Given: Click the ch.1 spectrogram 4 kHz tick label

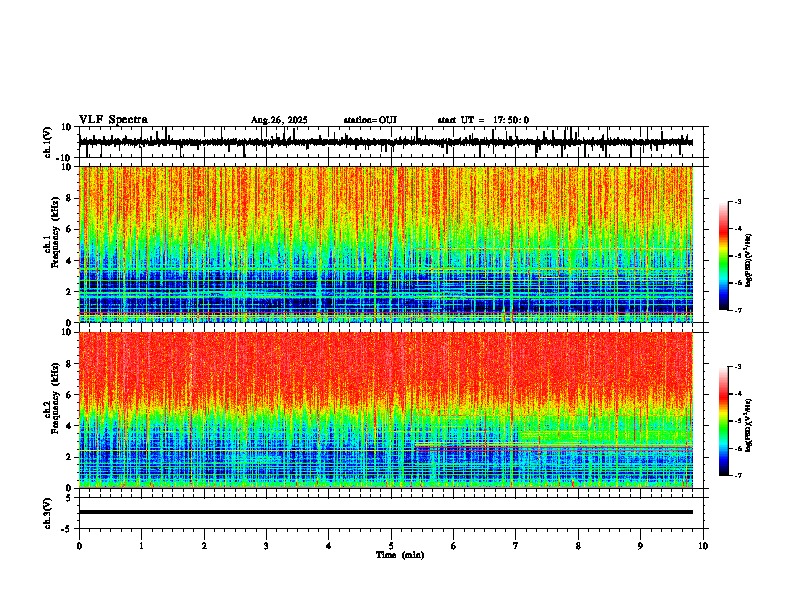Looking at the screenshot, I should [x=70, y=261].
